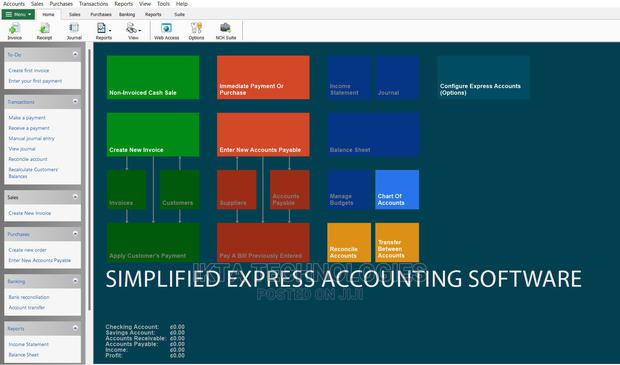Open the blue Journal tile

[x=397, y=78]
